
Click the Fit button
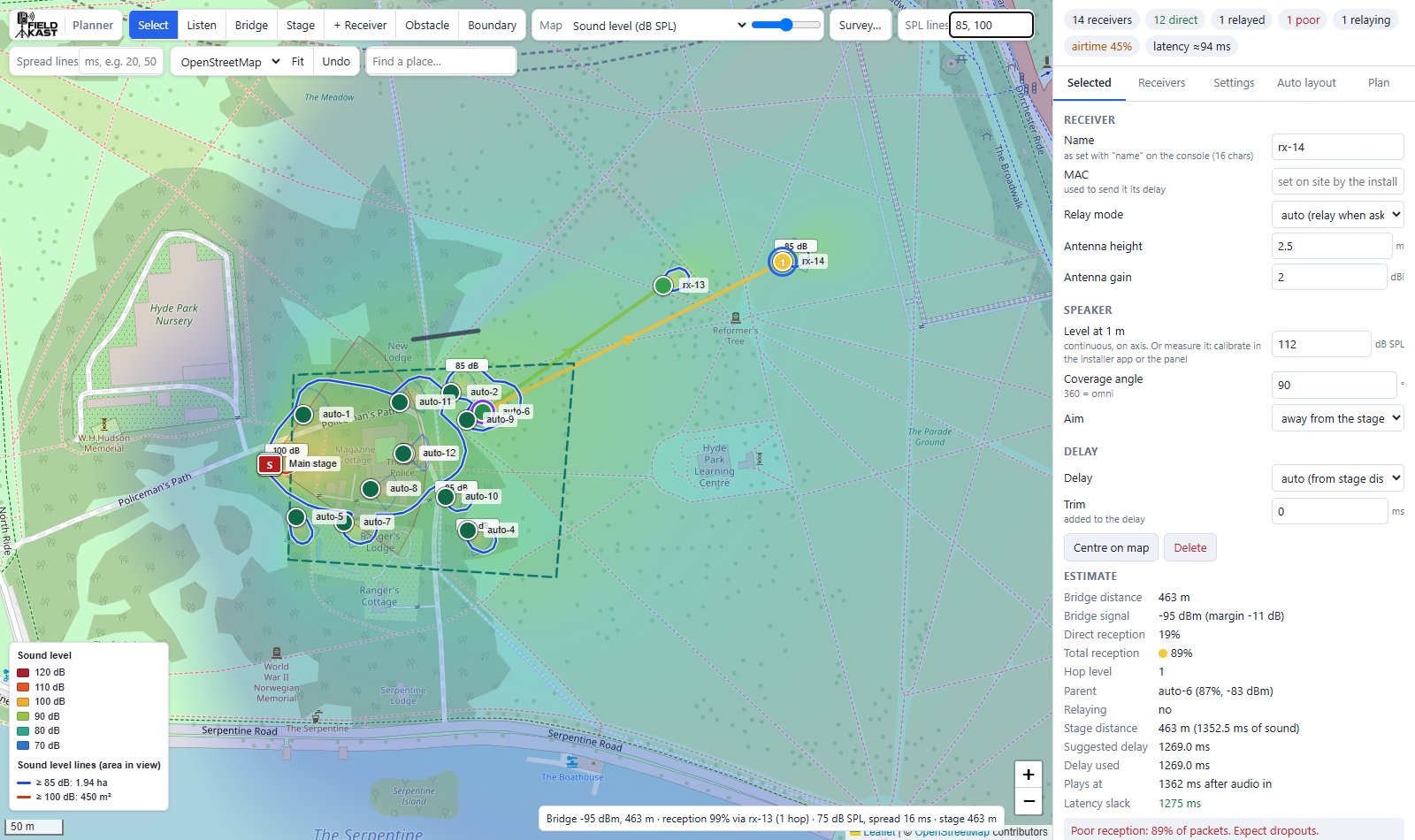(298, 62)
